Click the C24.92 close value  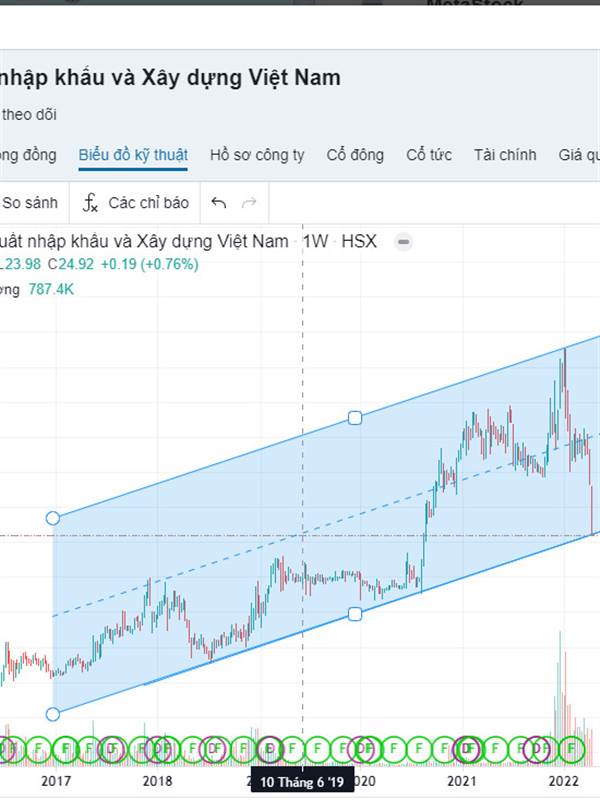71,264
